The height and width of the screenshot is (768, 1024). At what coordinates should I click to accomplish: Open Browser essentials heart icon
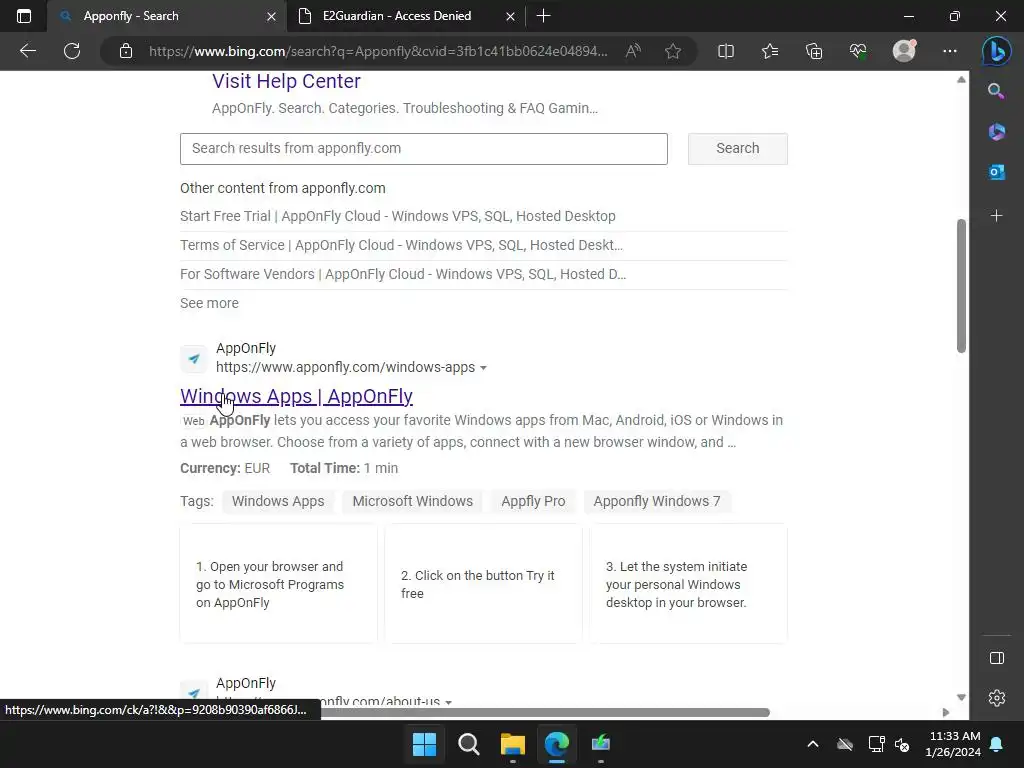pyautogui.click(x=858, y=51)
